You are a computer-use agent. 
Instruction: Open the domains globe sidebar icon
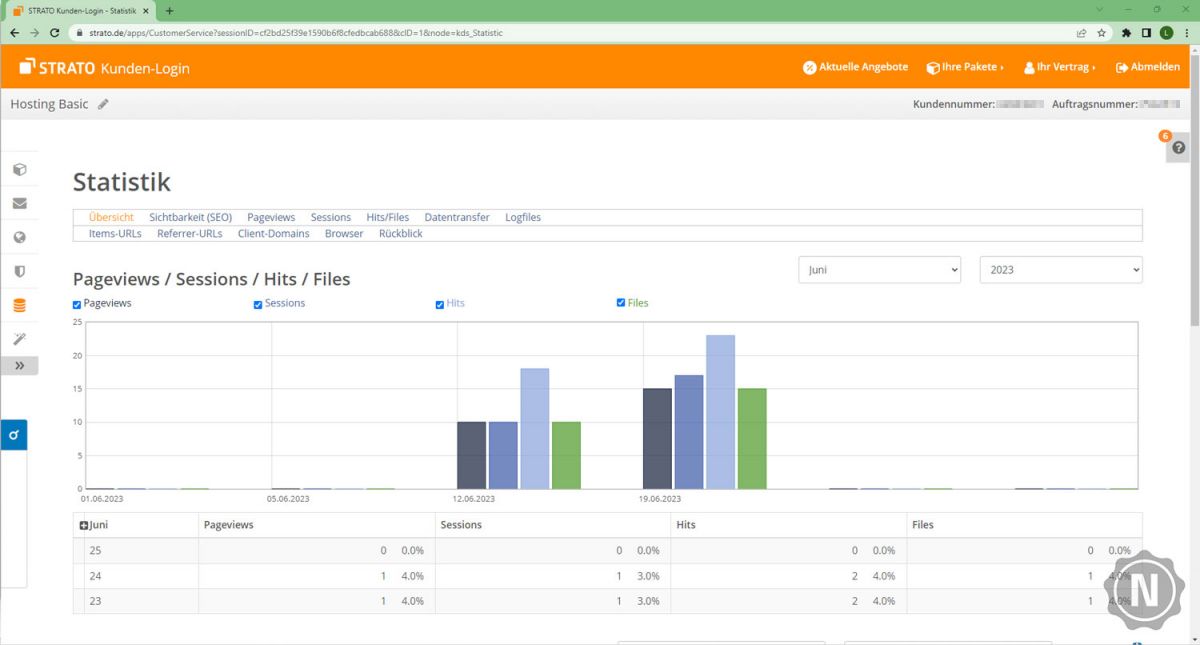19,237
